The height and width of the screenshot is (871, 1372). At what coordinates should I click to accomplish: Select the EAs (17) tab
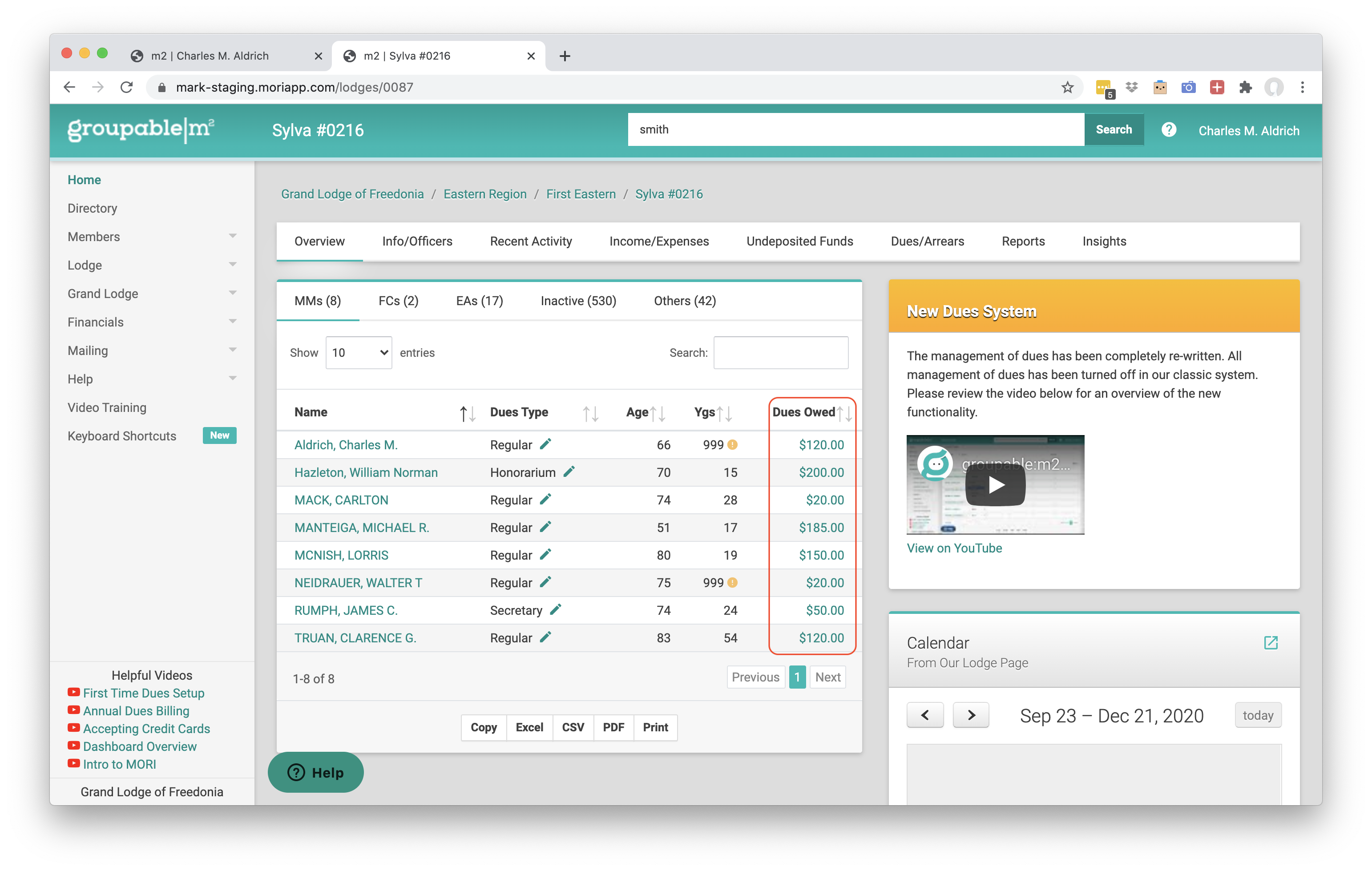pos(479,301)
